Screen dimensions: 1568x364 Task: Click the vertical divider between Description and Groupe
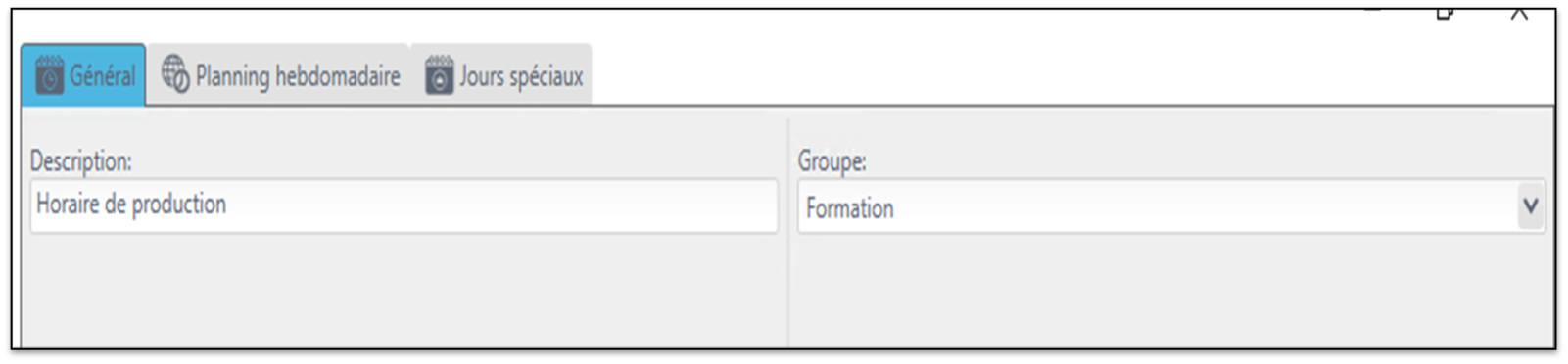click(x=788, y=233)
